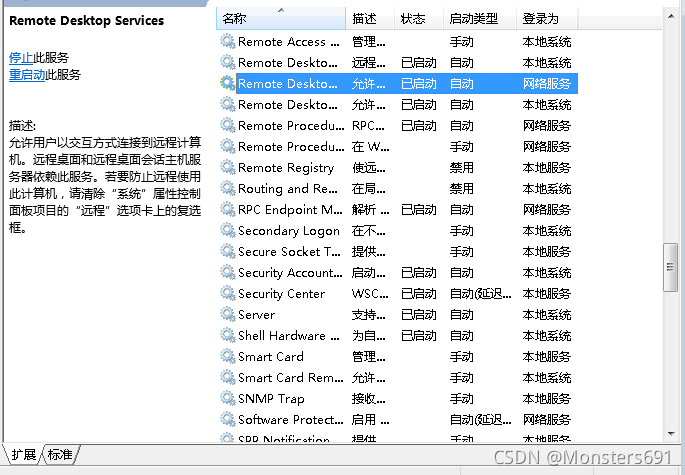The width and height of the screenshot is (685, 475).
Task: Click the Shell Hardware gear icon
Action: (x=228, y=335)
